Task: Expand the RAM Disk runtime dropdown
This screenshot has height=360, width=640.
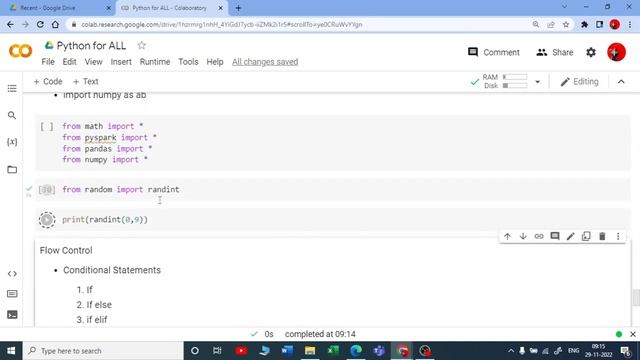Action: pyautogui.click(x=538, y=82)
